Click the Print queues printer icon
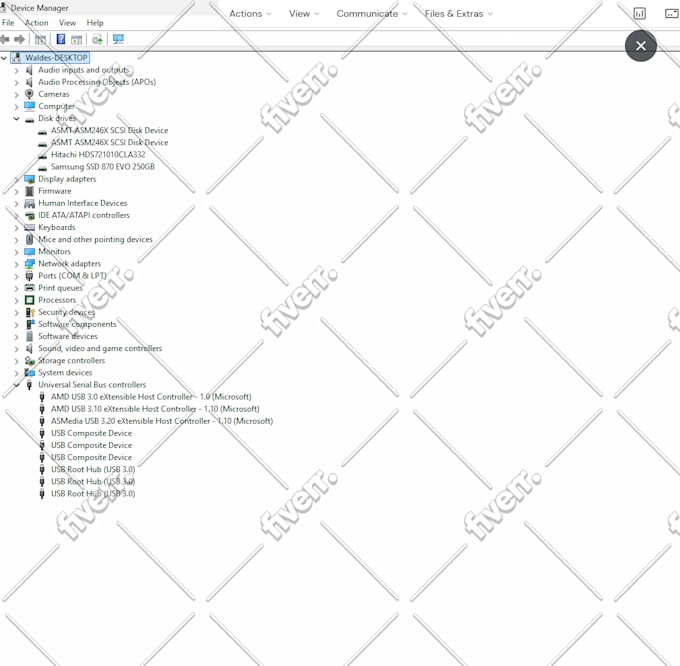Viewport: 680px width, 666px height. (29, 288)
